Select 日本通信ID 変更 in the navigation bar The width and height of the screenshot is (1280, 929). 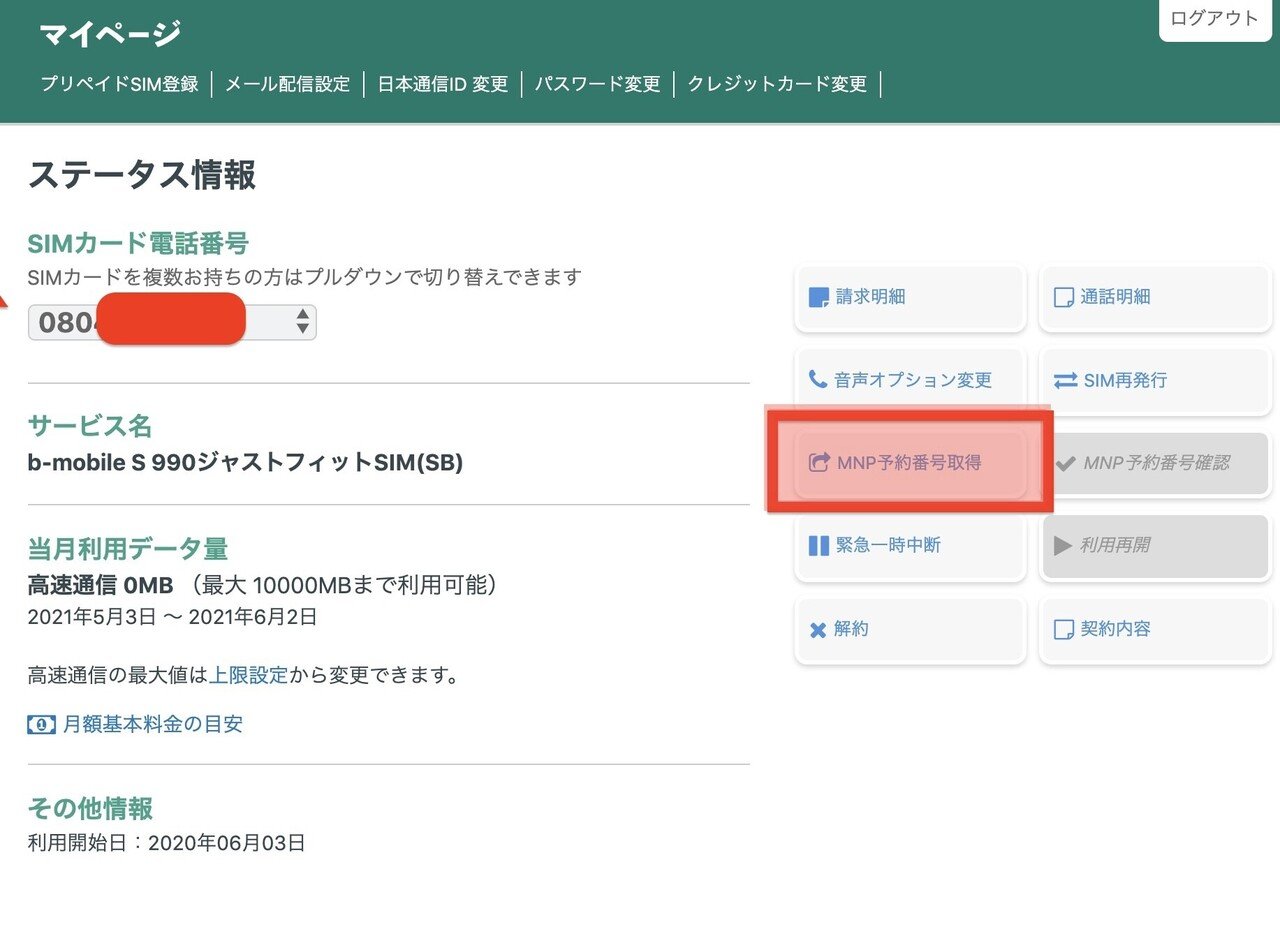[x=444, y=85]
